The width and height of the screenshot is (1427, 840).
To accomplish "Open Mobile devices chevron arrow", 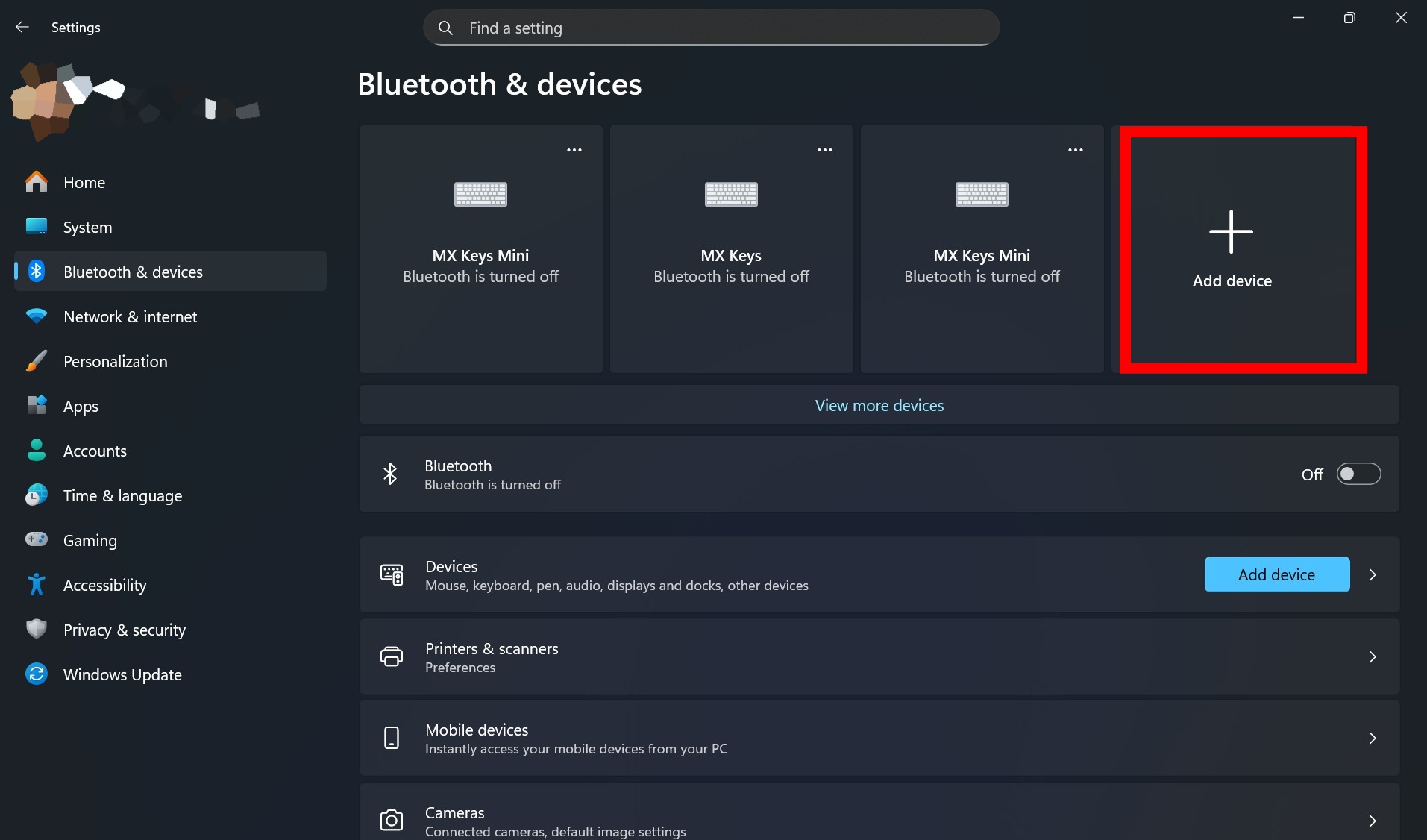I will [1373, 738].
